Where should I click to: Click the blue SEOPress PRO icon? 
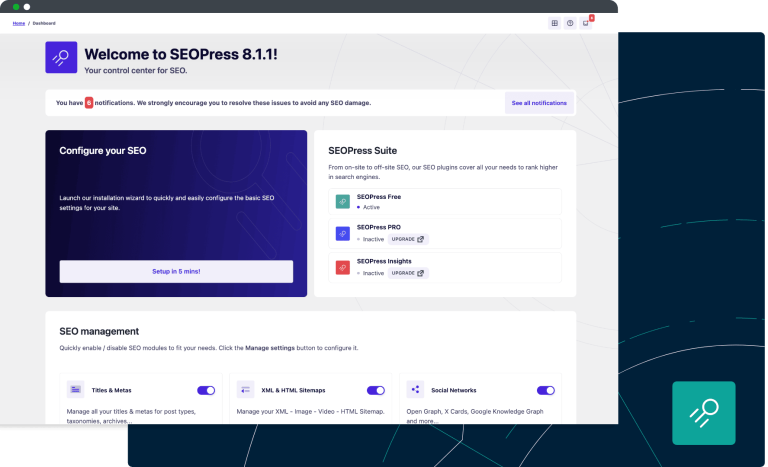(343, 234)
